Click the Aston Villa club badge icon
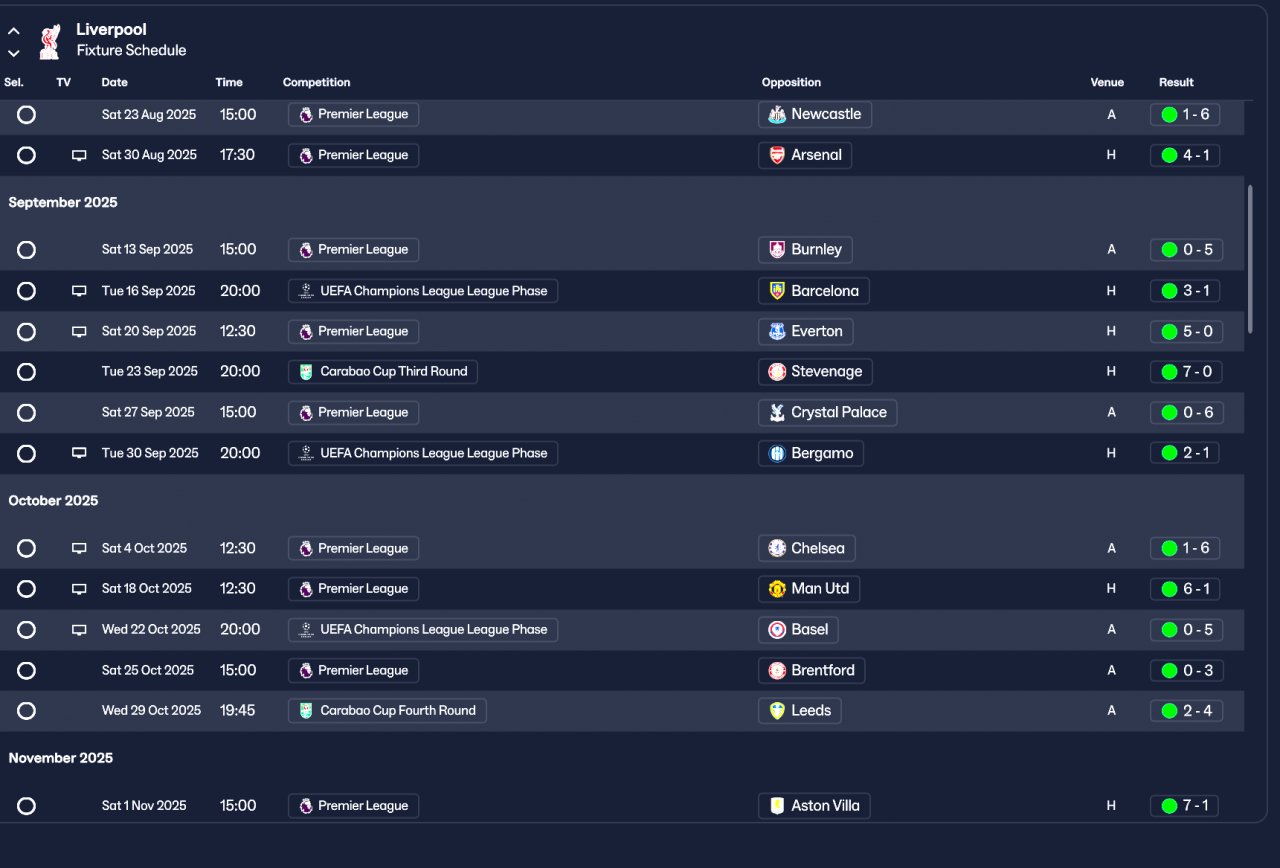 click(x=777, y=806)
